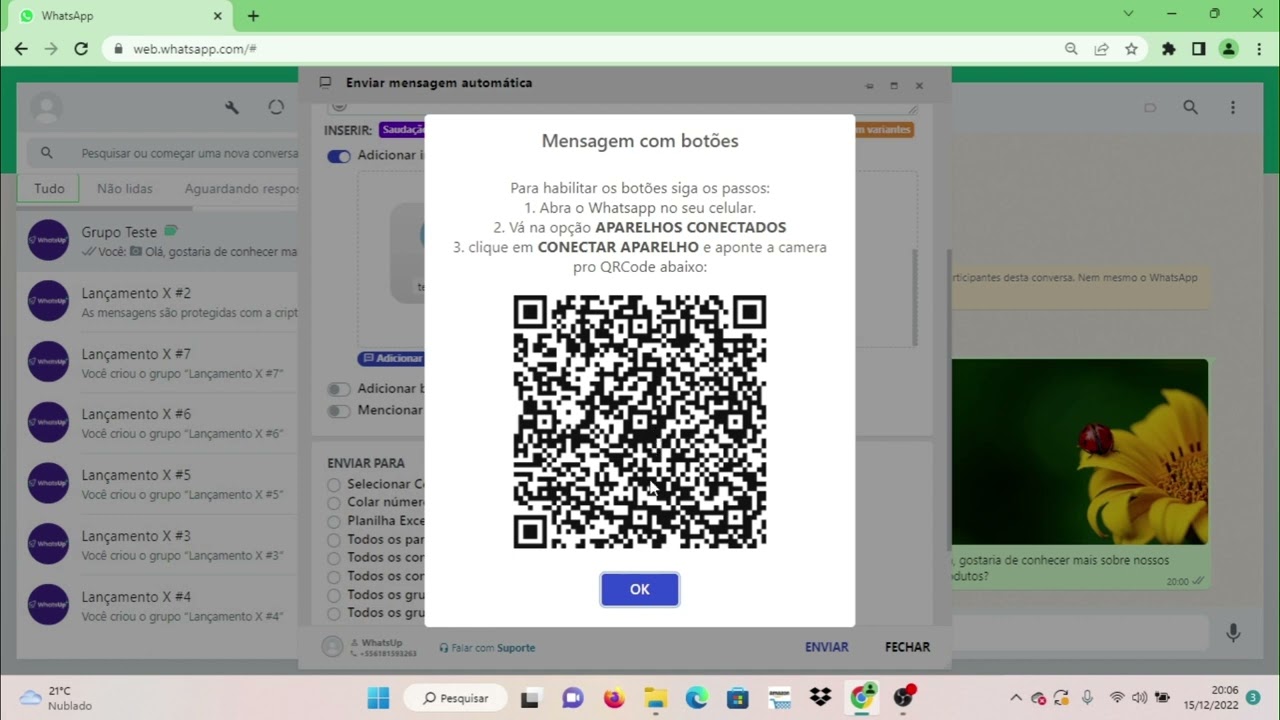Open the profile avatar in WhatsApp sidebar

point(46,107)
